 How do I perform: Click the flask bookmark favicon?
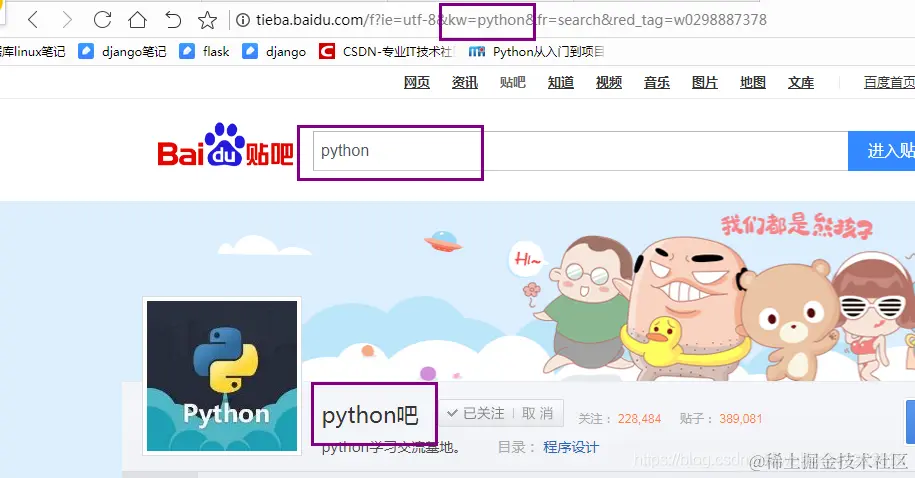[187, 51]
